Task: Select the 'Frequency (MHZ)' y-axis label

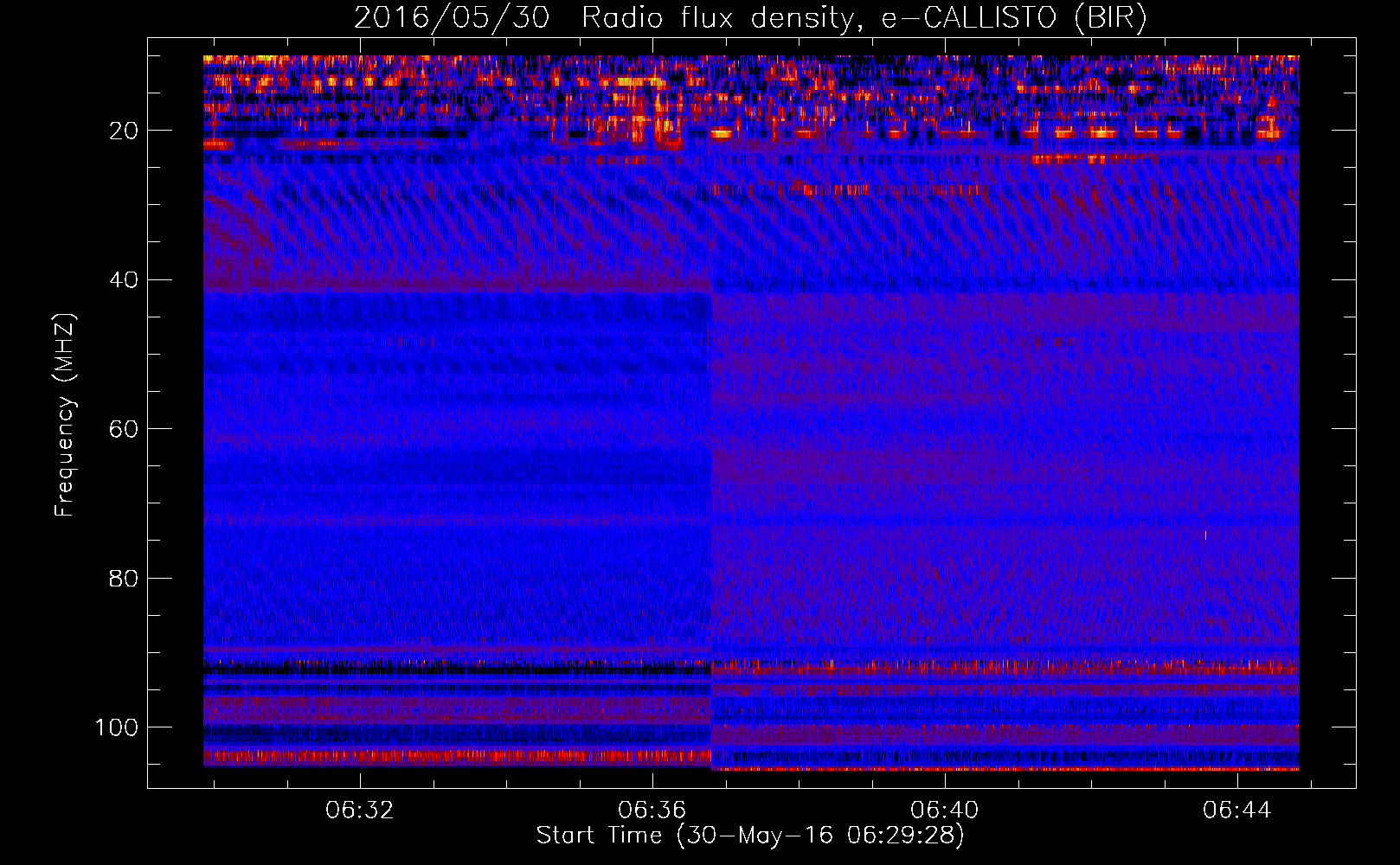Action: (65, 415)
